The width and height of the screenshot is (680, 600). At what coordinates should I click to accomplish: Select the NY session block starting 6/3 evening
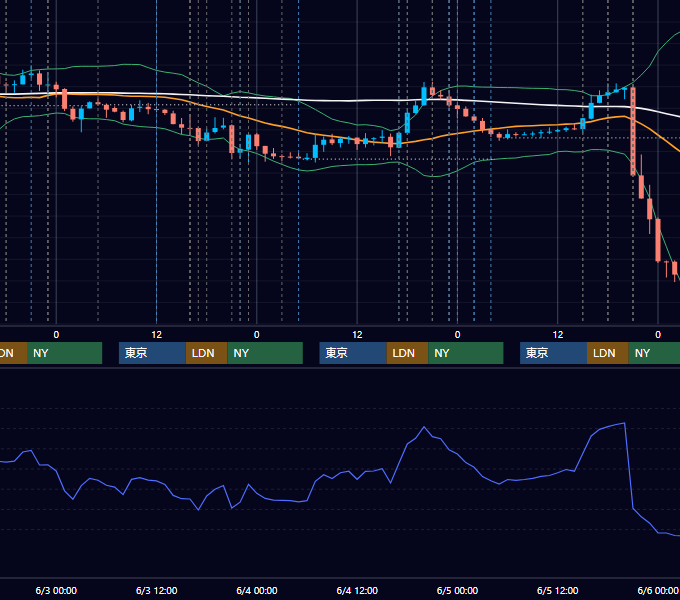[x=265, y=353]
